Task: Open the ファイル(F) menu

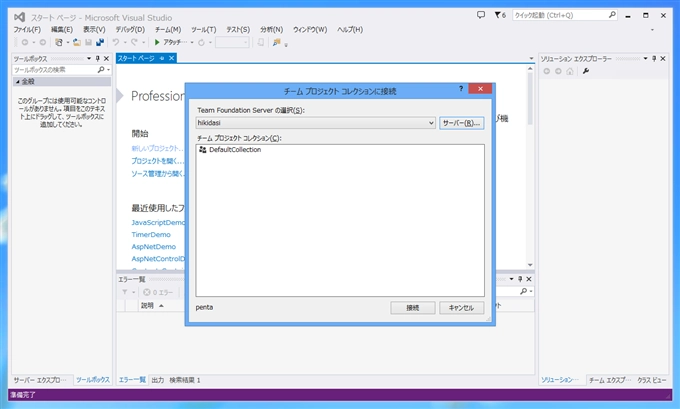Action: (x=27, y=29)
